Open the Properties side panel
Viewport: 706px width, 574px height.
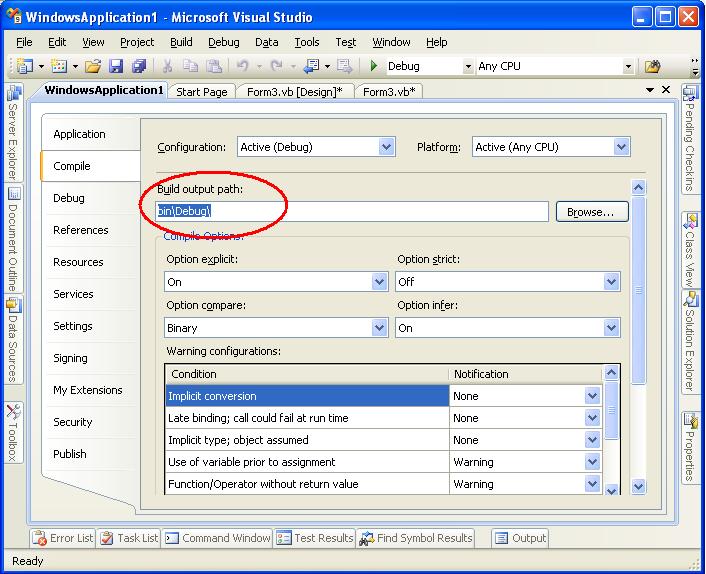pos(689,447)
